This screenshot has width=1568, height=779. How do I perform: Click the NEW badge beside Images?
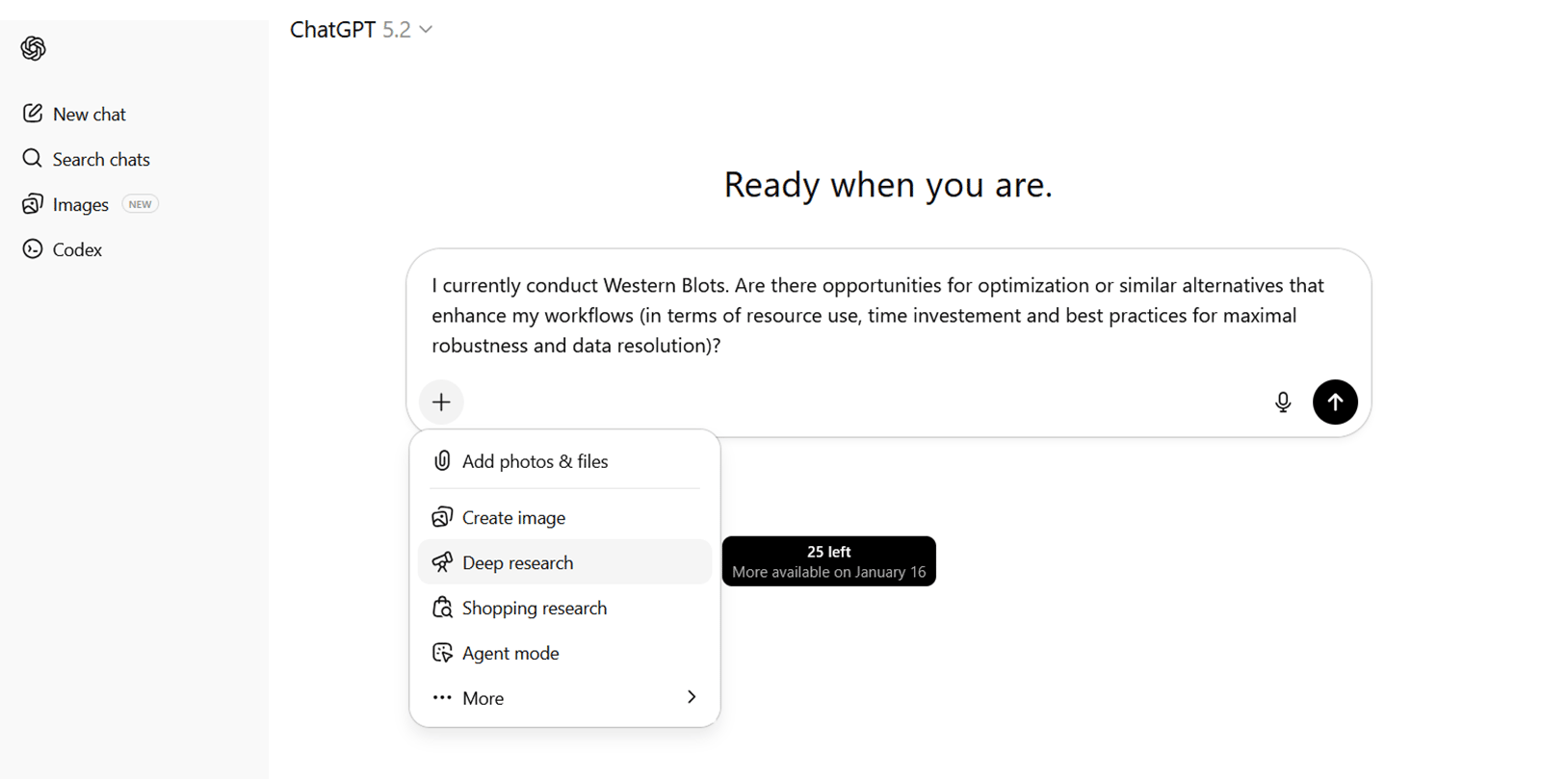140,204
